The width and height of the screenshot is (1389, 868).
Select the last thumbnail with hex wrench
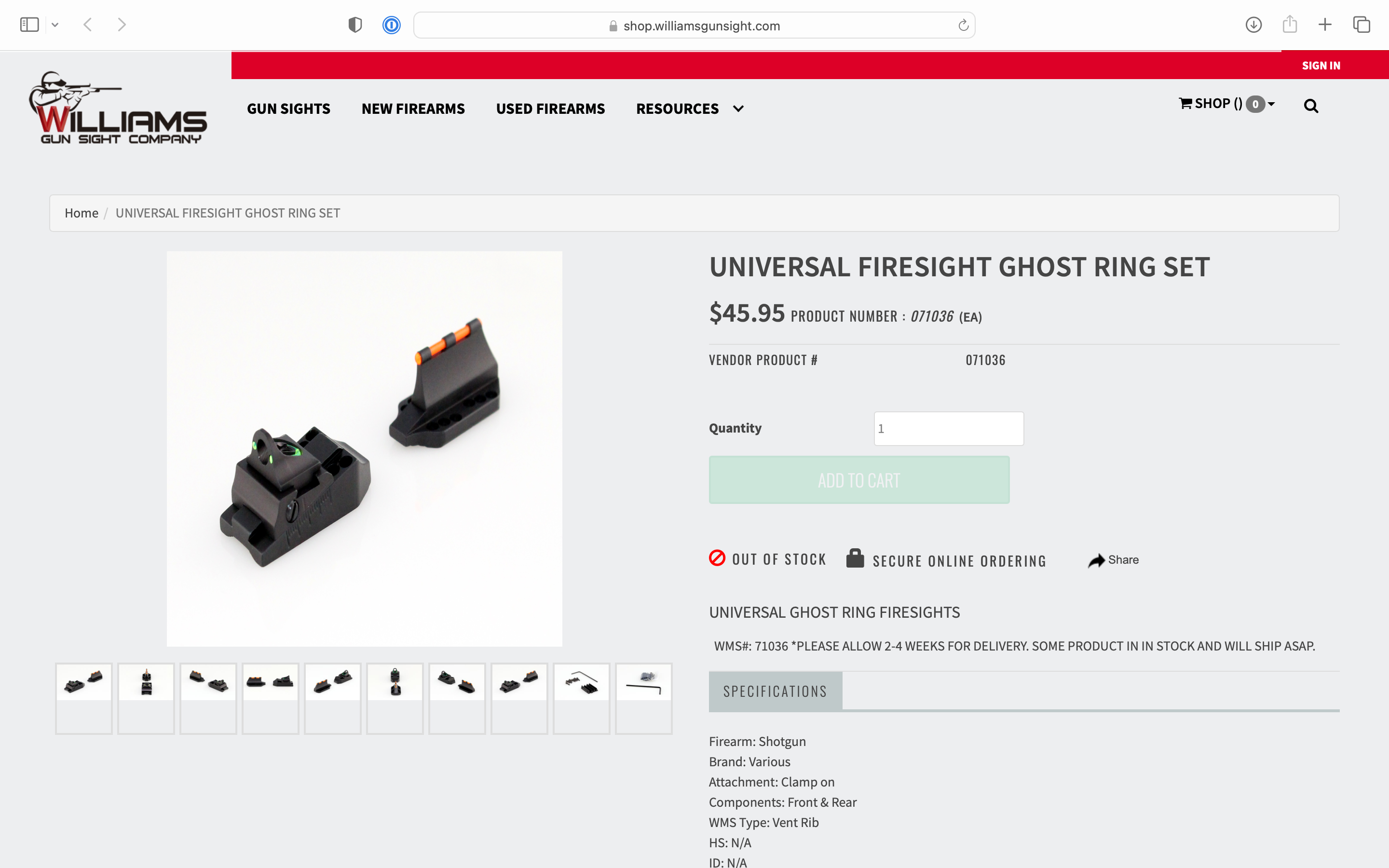pyautogui.click(x=643, y=698)
